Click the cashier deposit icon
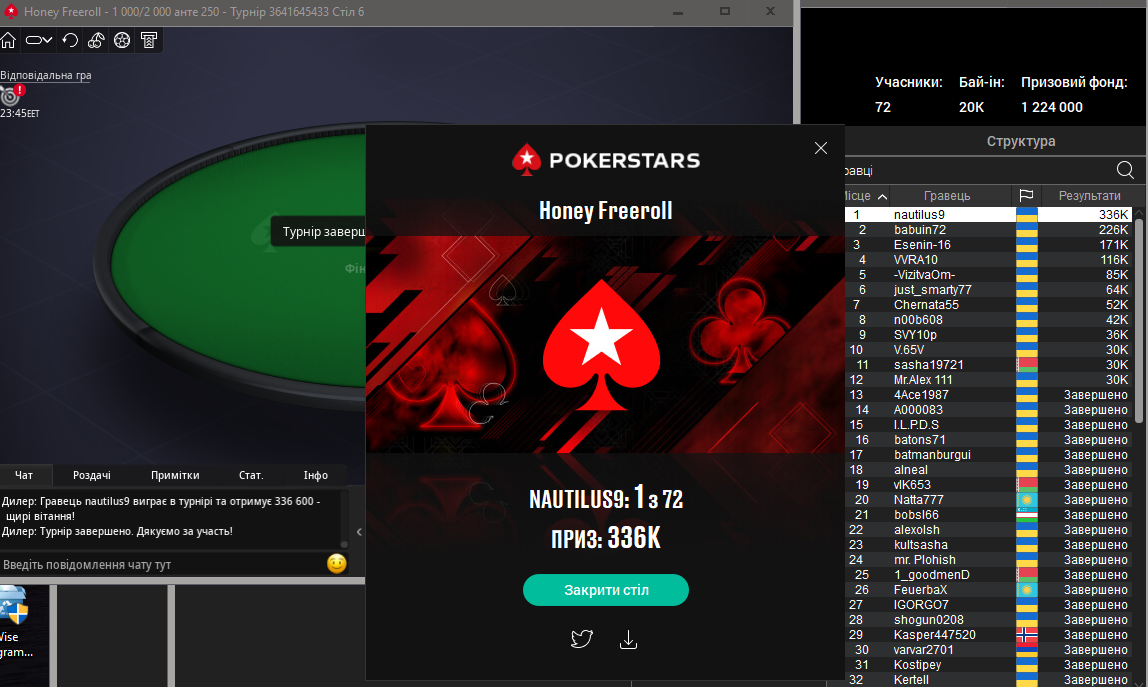 [x=149, y=40]
